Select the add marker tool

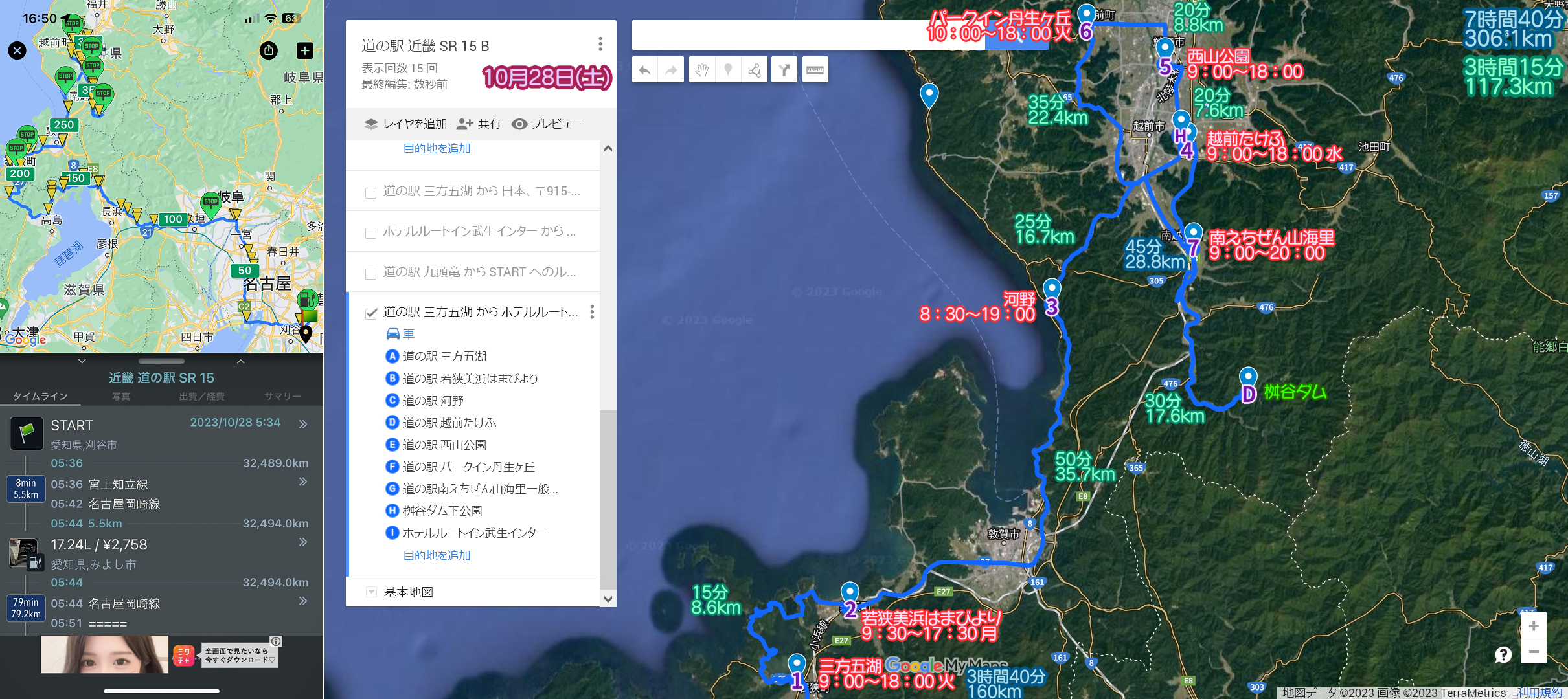(728, 70)
